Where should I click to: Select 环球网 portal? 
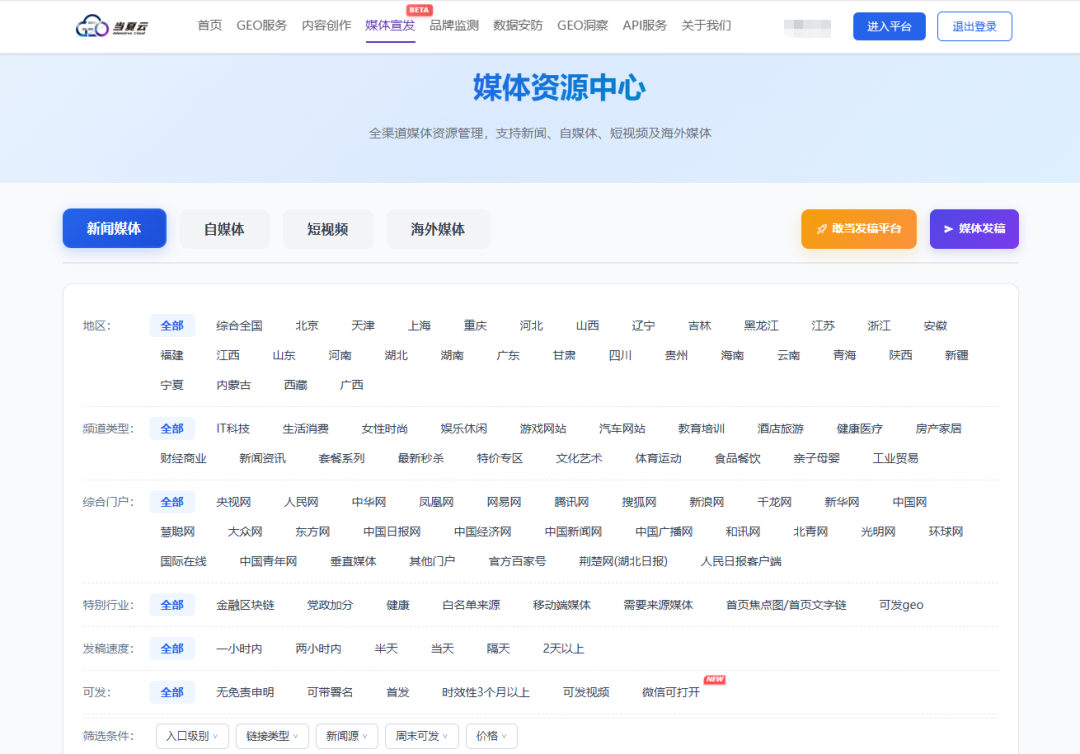946,532
